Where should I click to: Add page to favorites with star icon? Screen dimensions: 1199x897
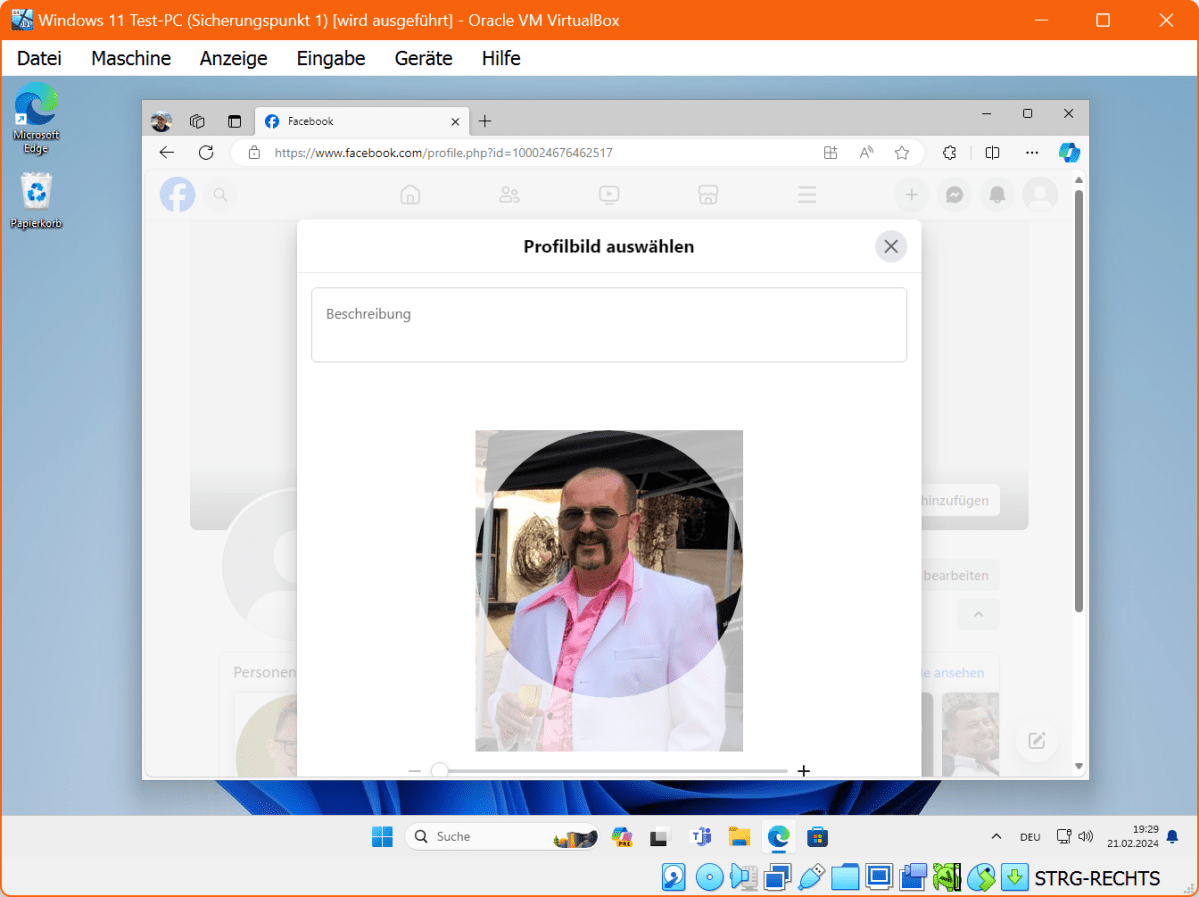tap(901, 153)
